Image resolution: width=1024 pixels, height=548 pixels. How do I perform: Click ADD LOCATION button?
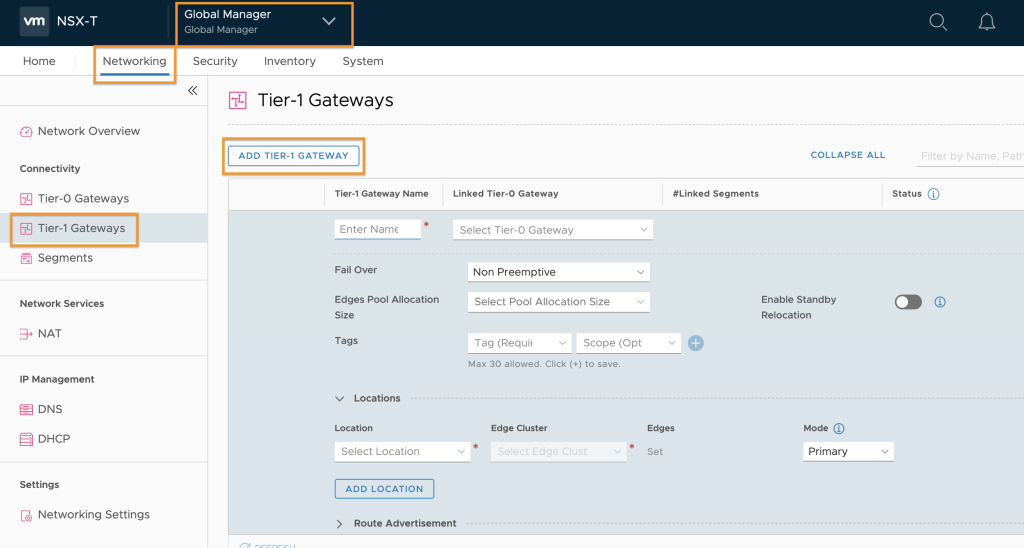[384, 489]
